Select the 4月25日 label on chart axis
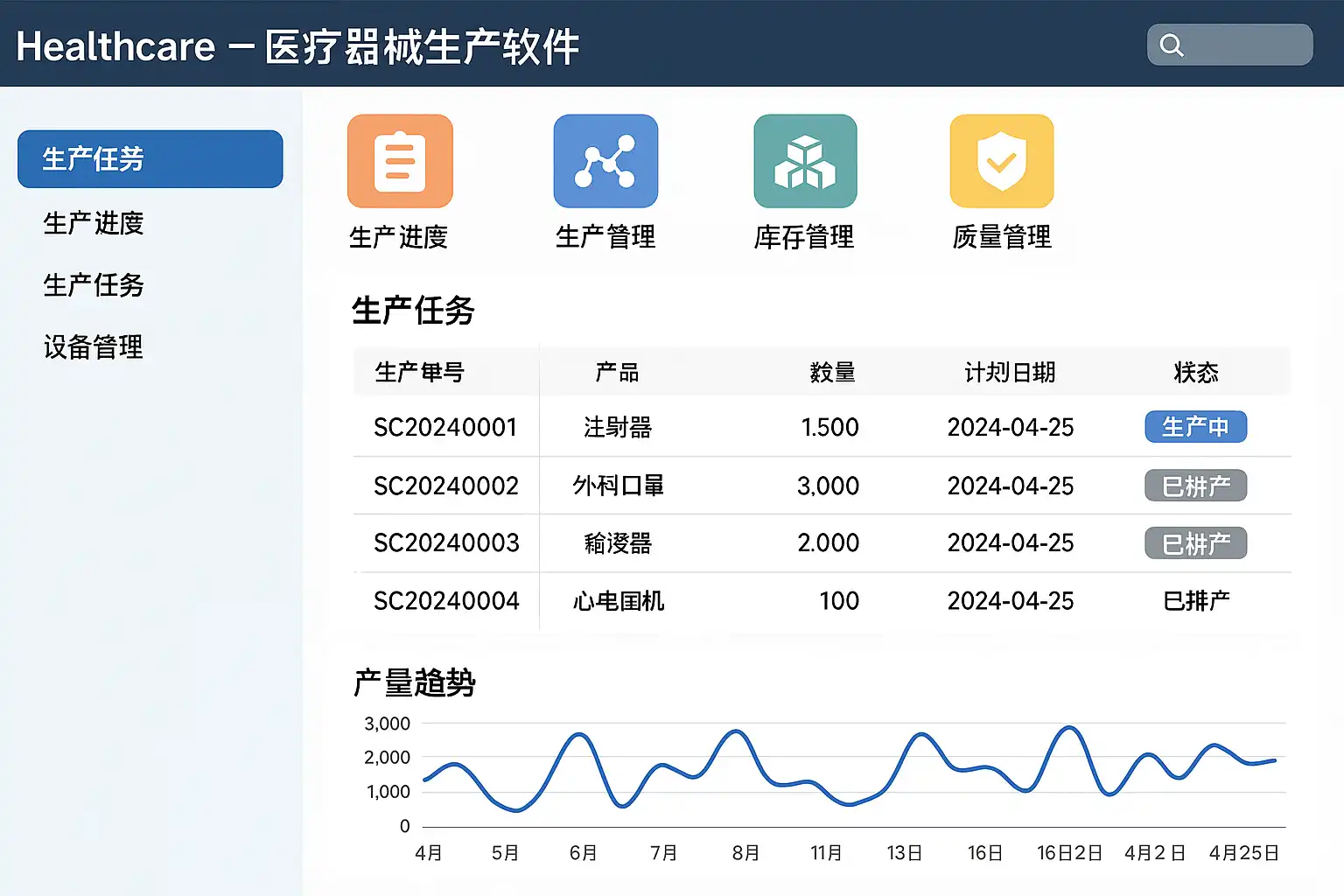Image resolution: width=1344 pixels, height=896 pixels. (x=1243, y=853)
